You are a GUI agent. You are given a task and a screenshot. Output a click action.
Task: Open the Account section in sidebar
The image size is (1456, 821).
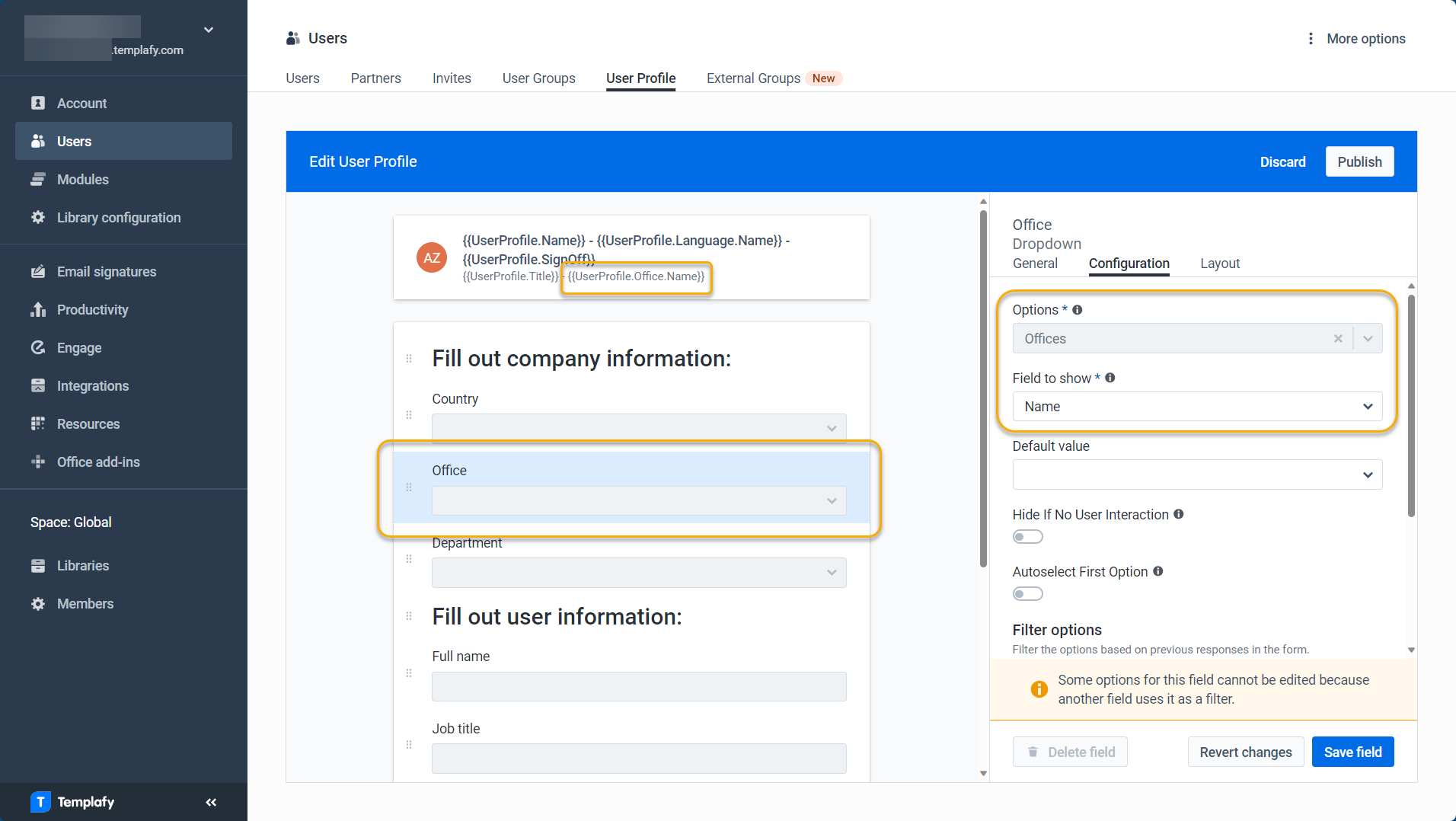[x=81, y=103]
